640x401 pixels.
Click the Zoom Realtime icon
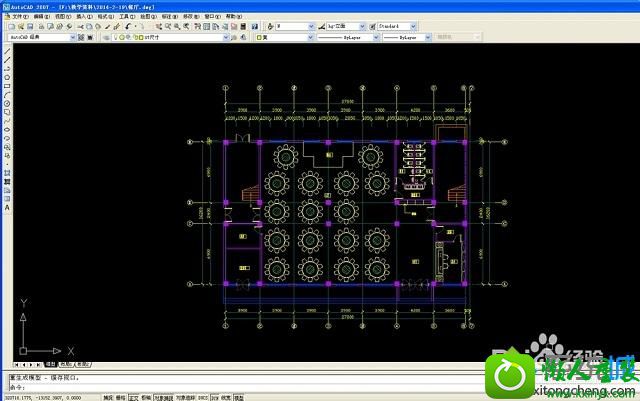(x=168, y=27)
